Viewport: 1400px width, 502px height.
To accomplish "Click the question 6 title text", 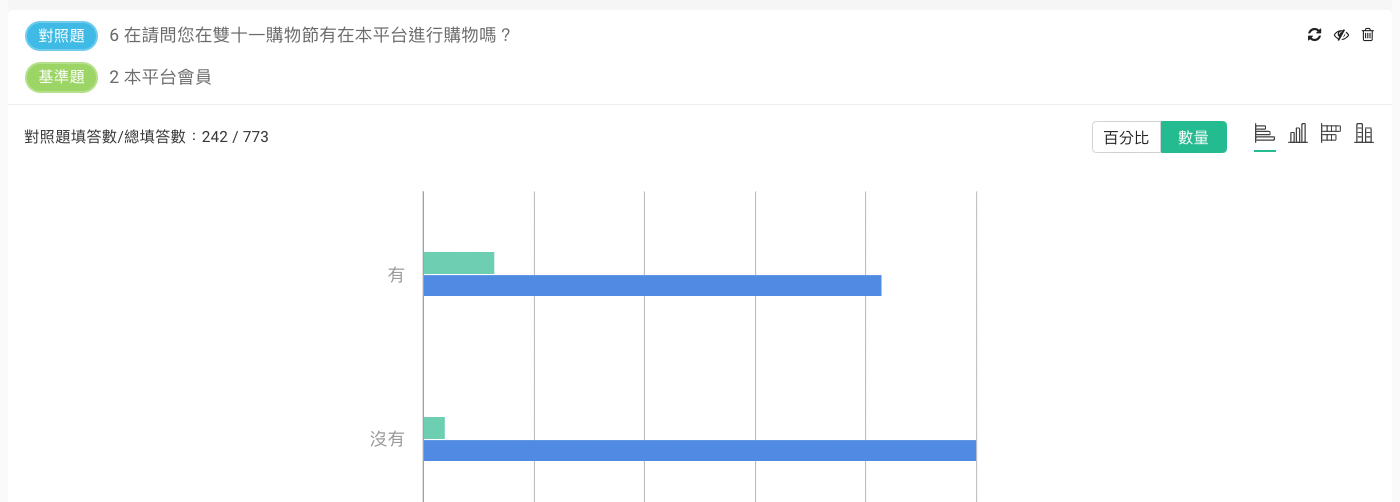I will coord(310,36).
